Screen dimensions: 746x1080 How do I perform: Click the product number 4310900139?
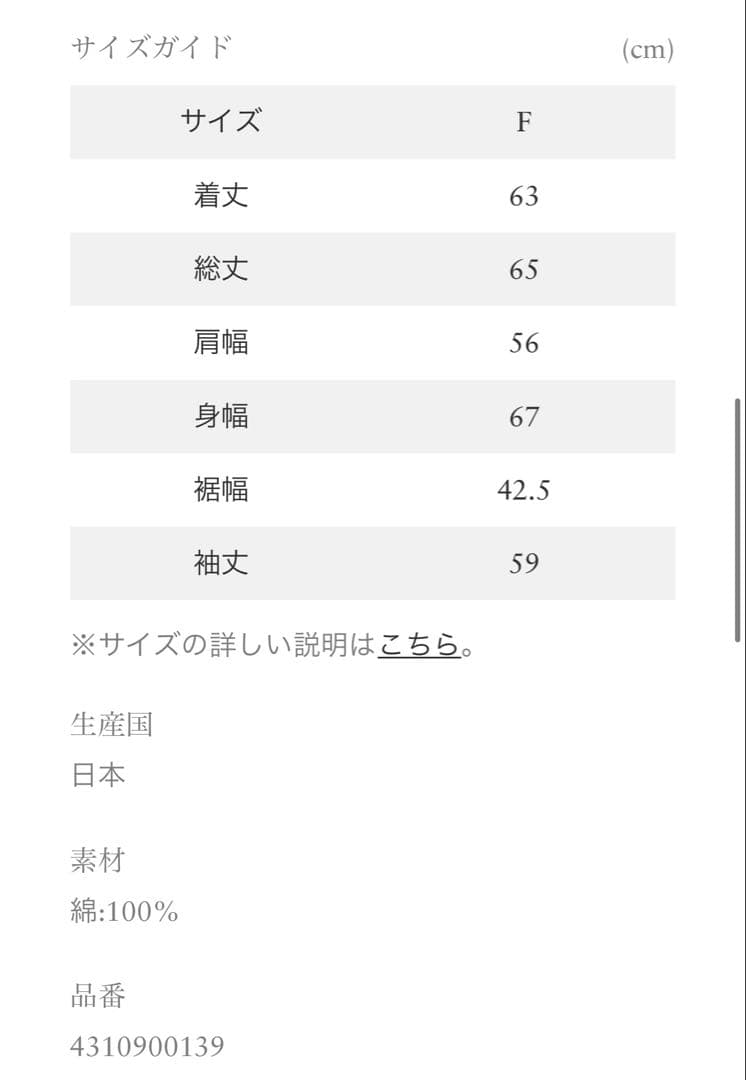click(x=148, y=1047)
